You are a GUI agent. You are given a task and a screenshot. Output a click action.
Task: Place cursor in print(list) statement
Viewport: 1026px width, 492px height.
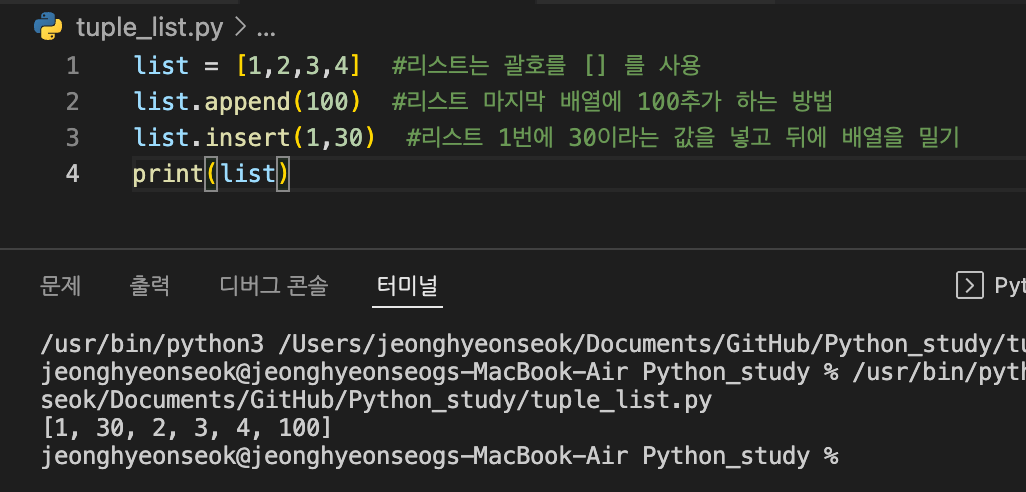211,174
